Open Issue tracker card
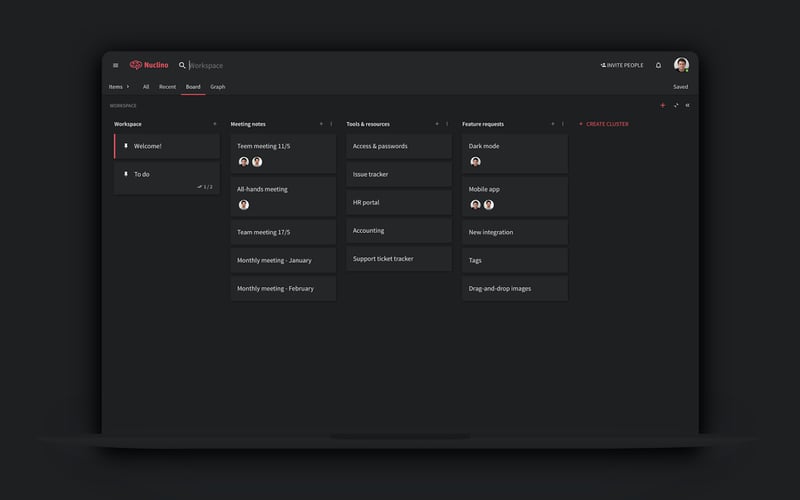The image size is (800, 500). click(399, 174)
